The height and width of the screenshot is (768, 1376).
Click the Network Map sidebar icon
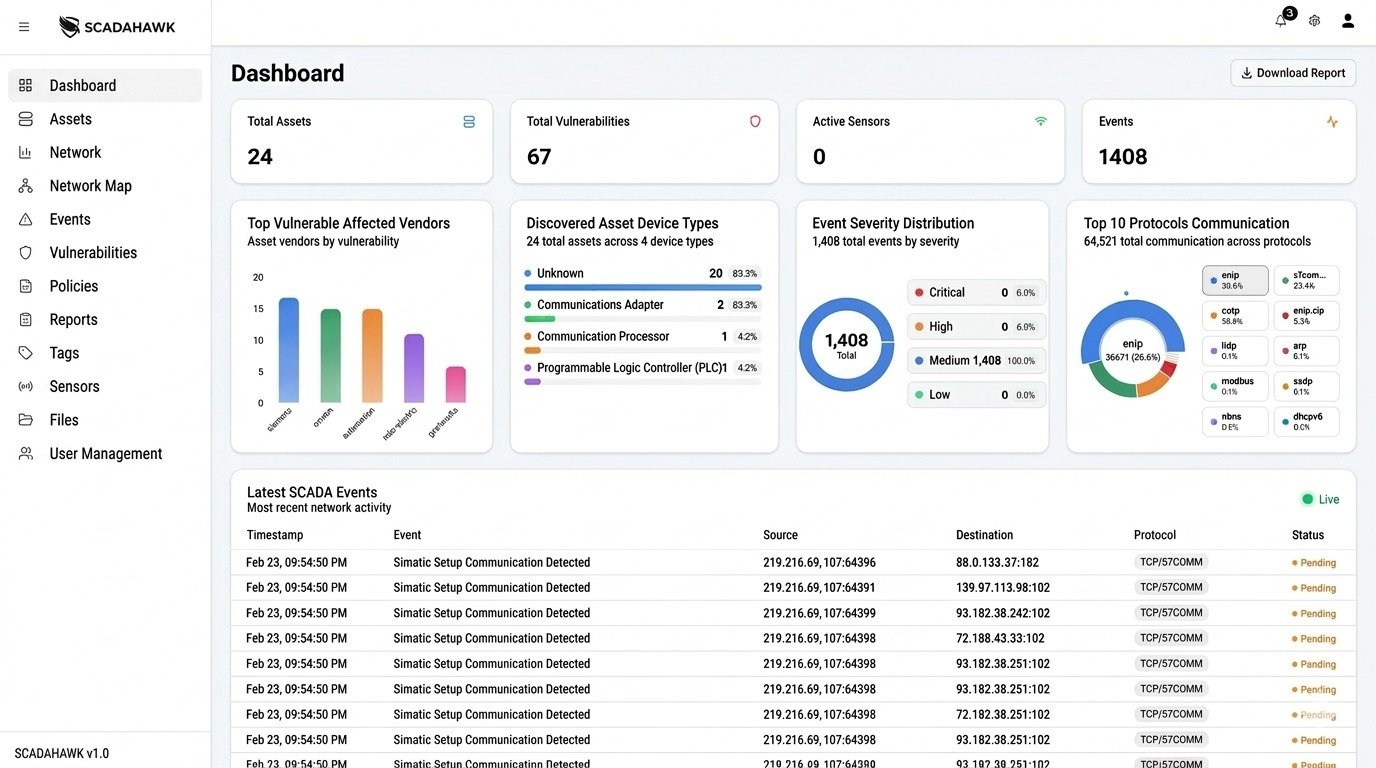(26, 186)
